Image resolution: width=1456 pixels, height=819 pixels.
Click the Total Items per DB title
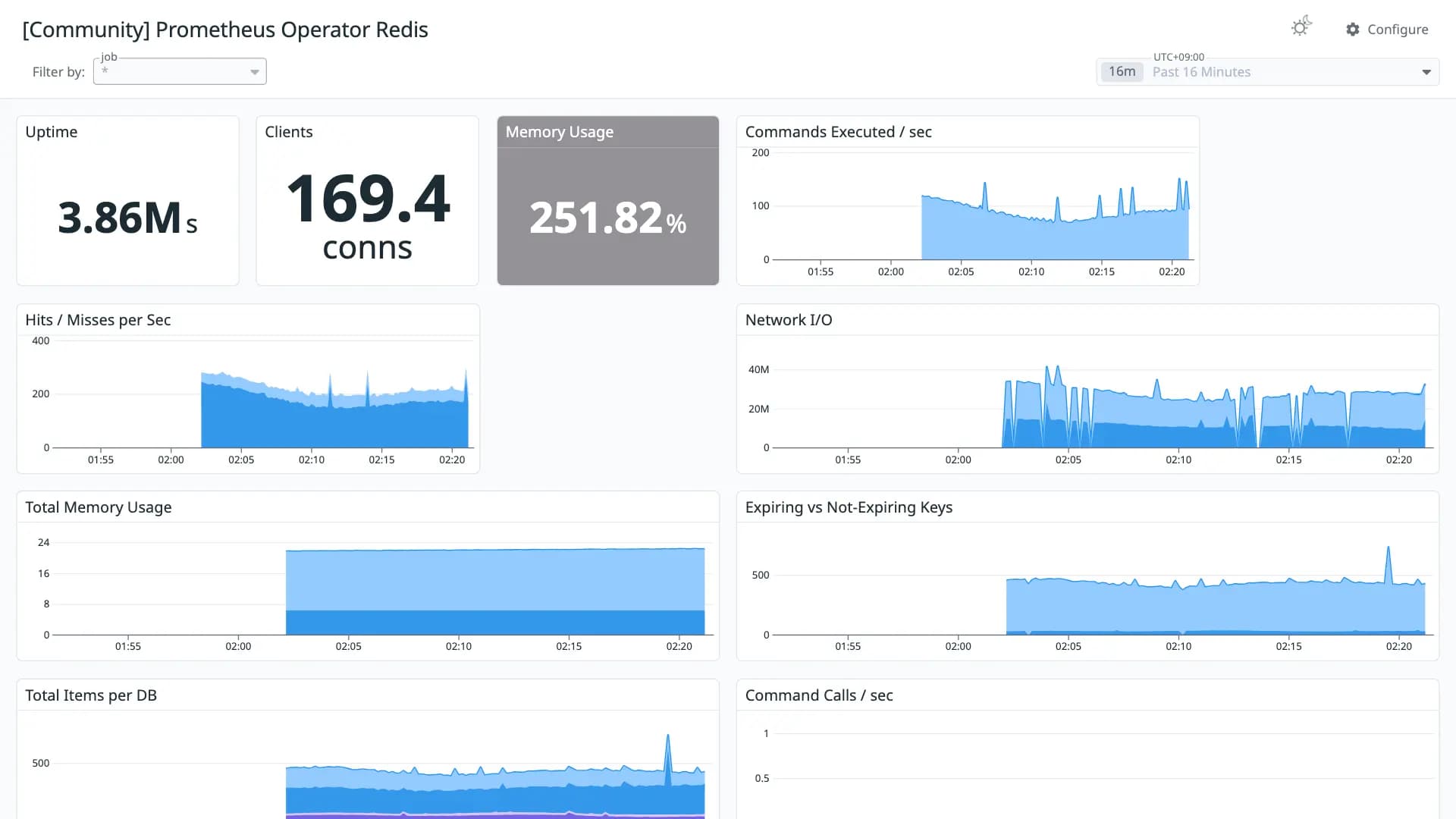[x=91, y=695]
